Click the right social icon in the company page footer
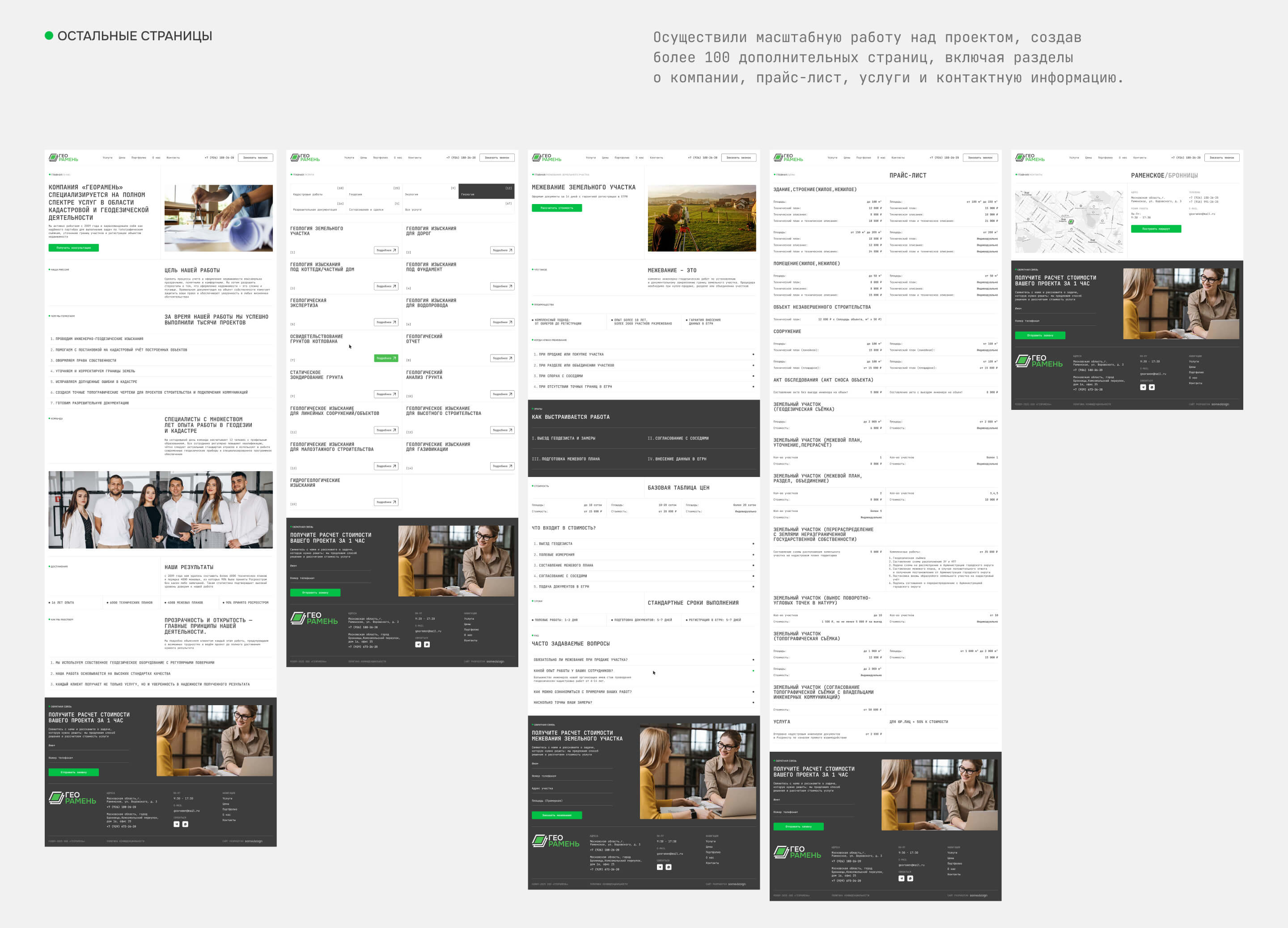1288x928 pixels. pos(185,824)
